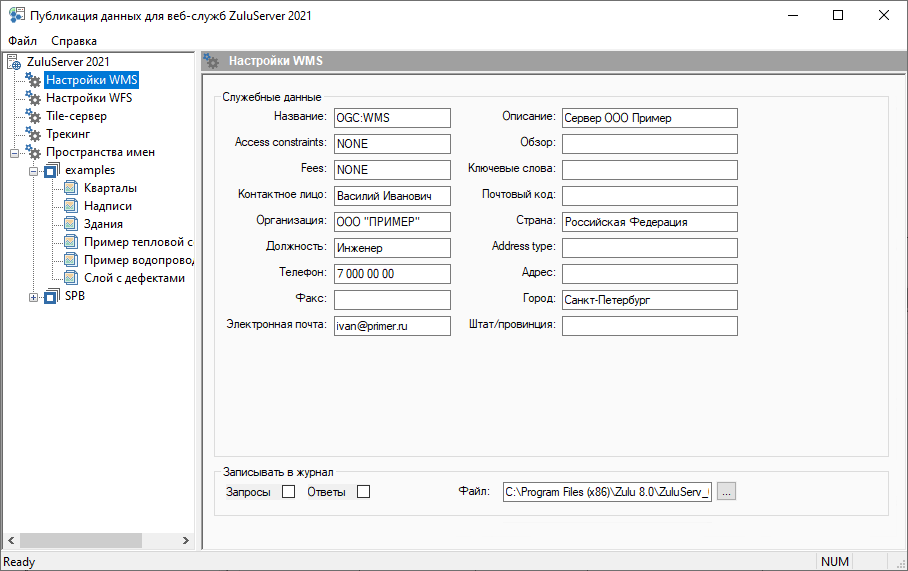Open the Файл menu
Image resolution: width=908 pixels, height=571 pixels.
tap(22, 41)
